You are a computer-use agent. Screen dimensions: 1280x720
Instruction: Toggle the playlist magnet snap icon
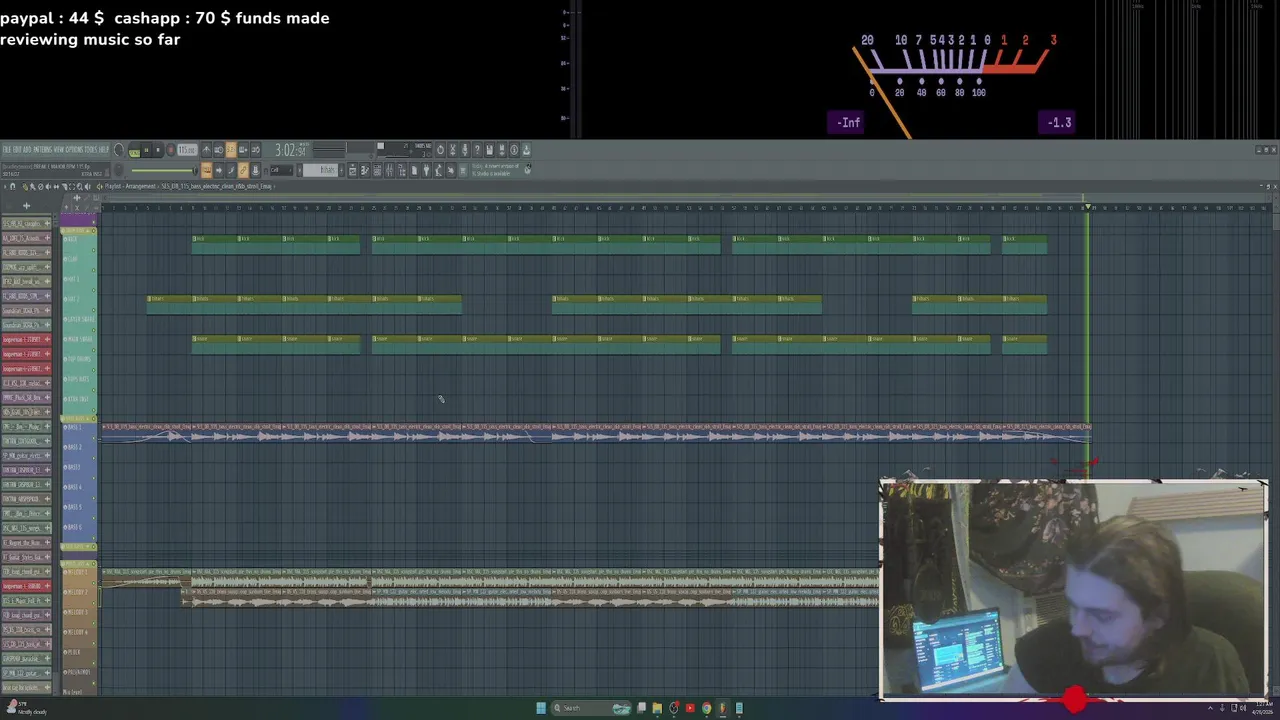pos(12,186)
